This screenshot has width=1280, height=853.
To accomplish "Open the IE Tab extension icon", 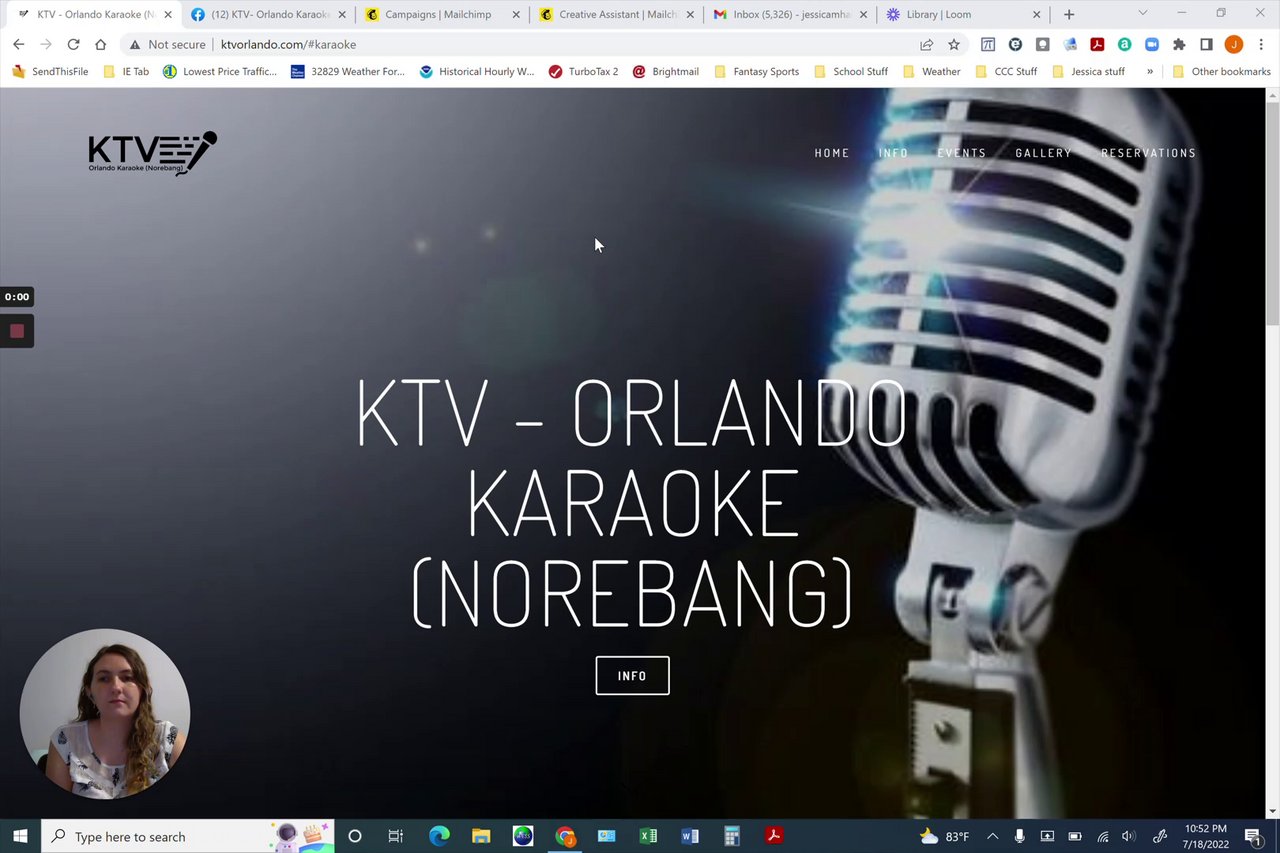I will tap(1015, 44).
